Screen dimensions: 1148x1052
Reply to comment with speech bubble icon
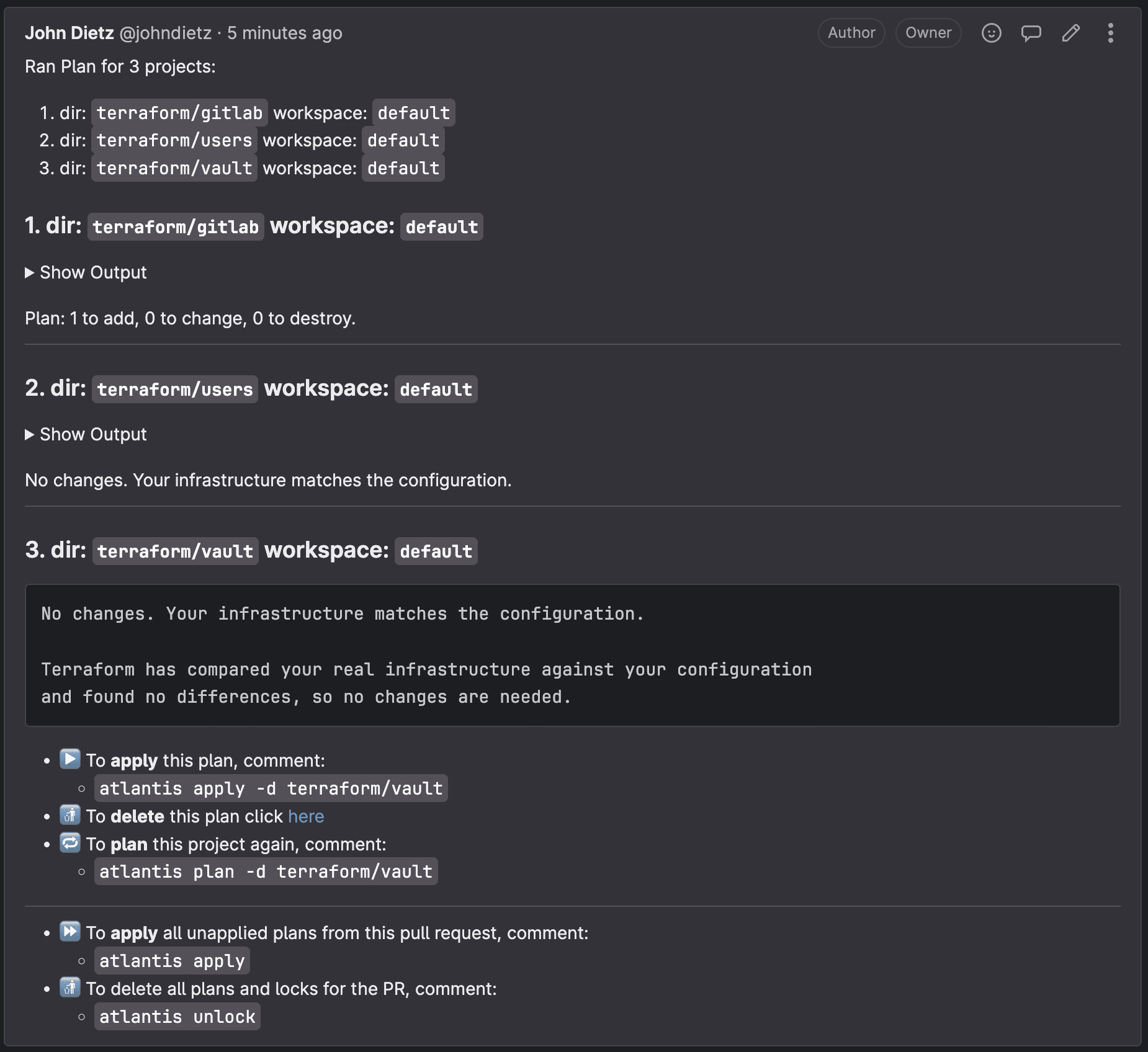[1031, 33]
